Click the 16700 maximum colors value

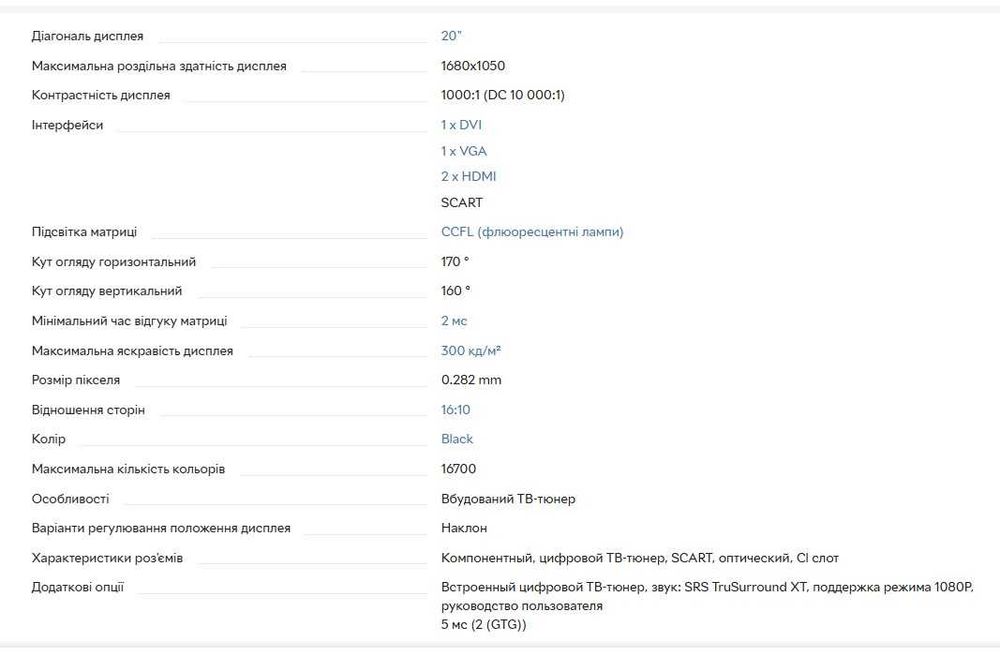coord(458,469)
